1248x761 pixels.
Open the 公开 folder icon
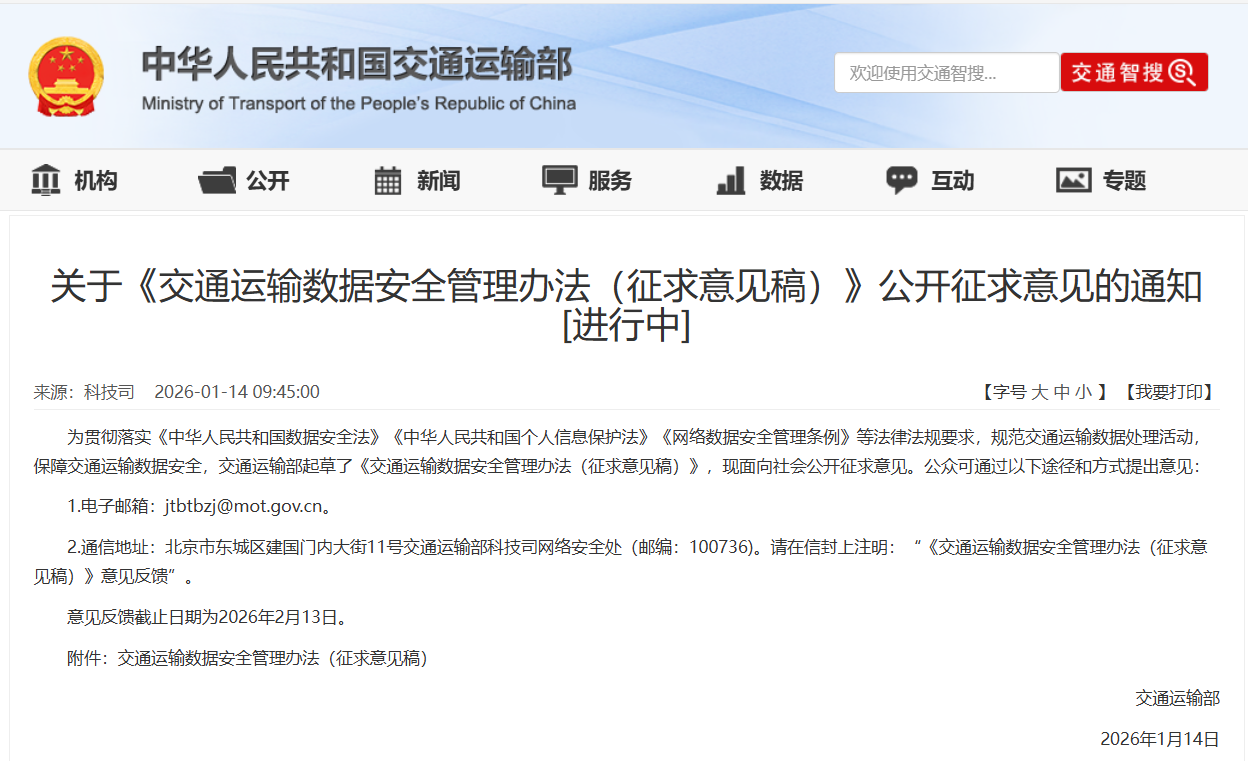pos(217,179)
